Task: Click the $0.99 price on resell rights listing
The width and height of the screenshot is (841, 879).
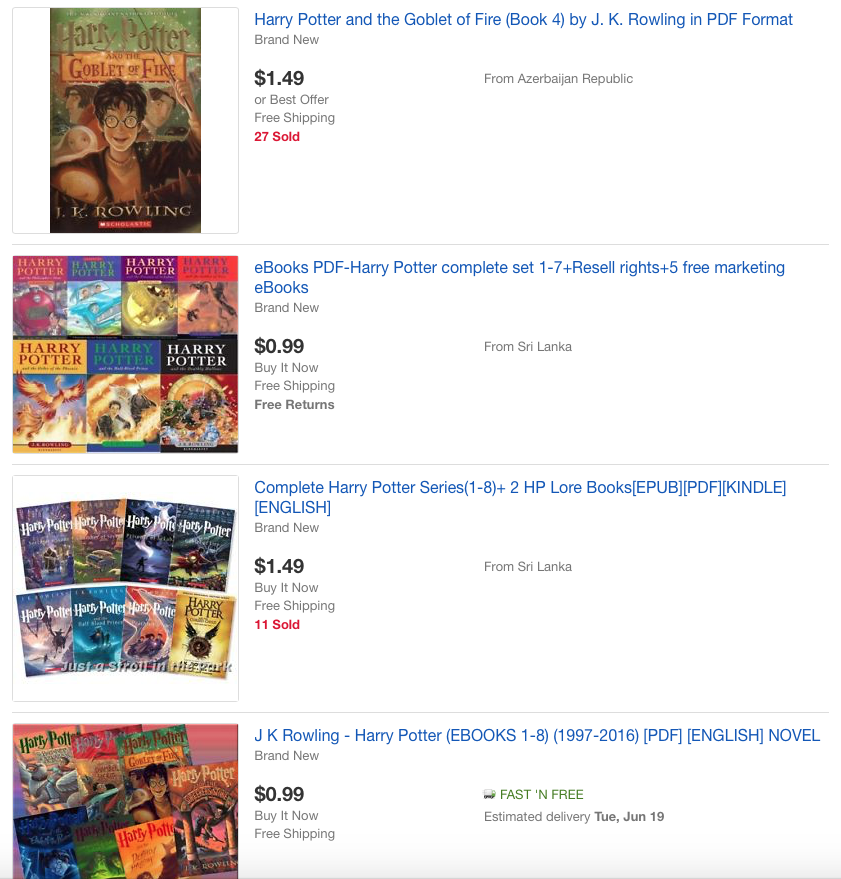Action: 279,346
